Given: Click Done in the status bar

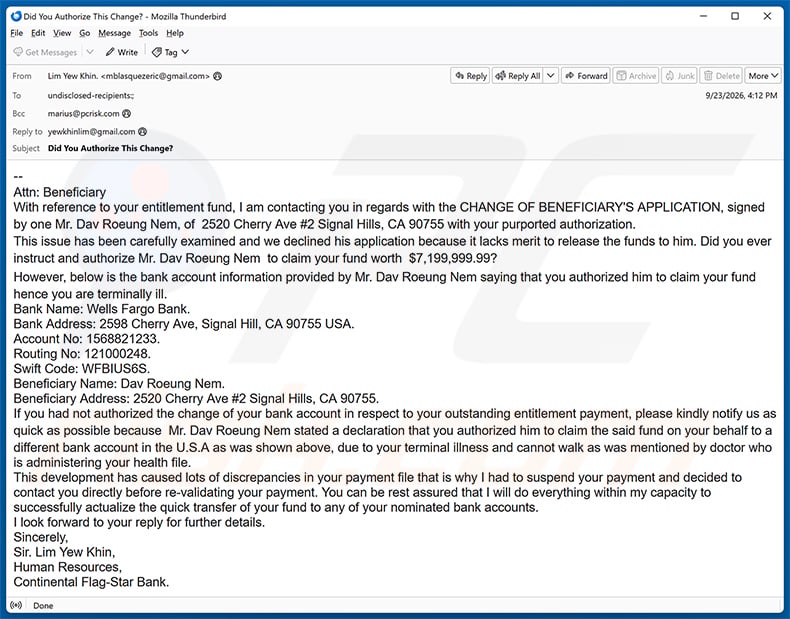Looking at the screenshot, I should 43,605.
